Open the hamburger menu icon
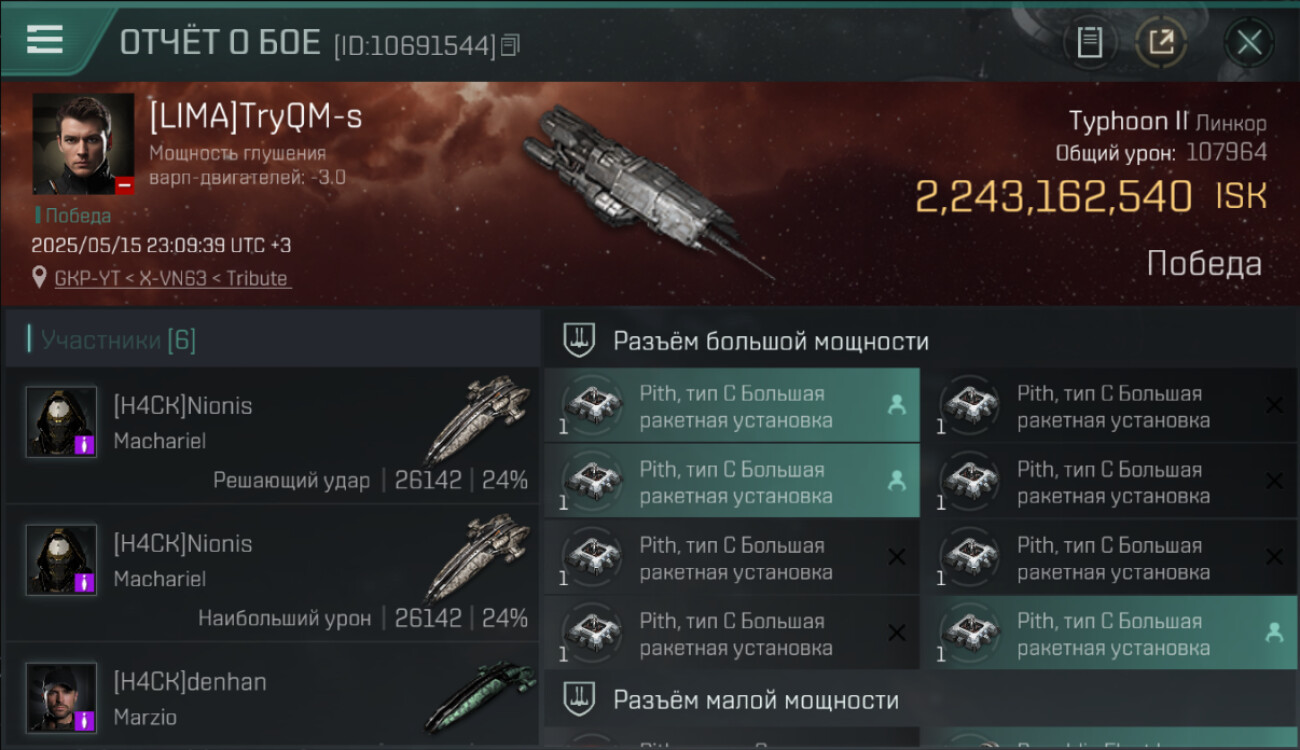 click(45, 39)
